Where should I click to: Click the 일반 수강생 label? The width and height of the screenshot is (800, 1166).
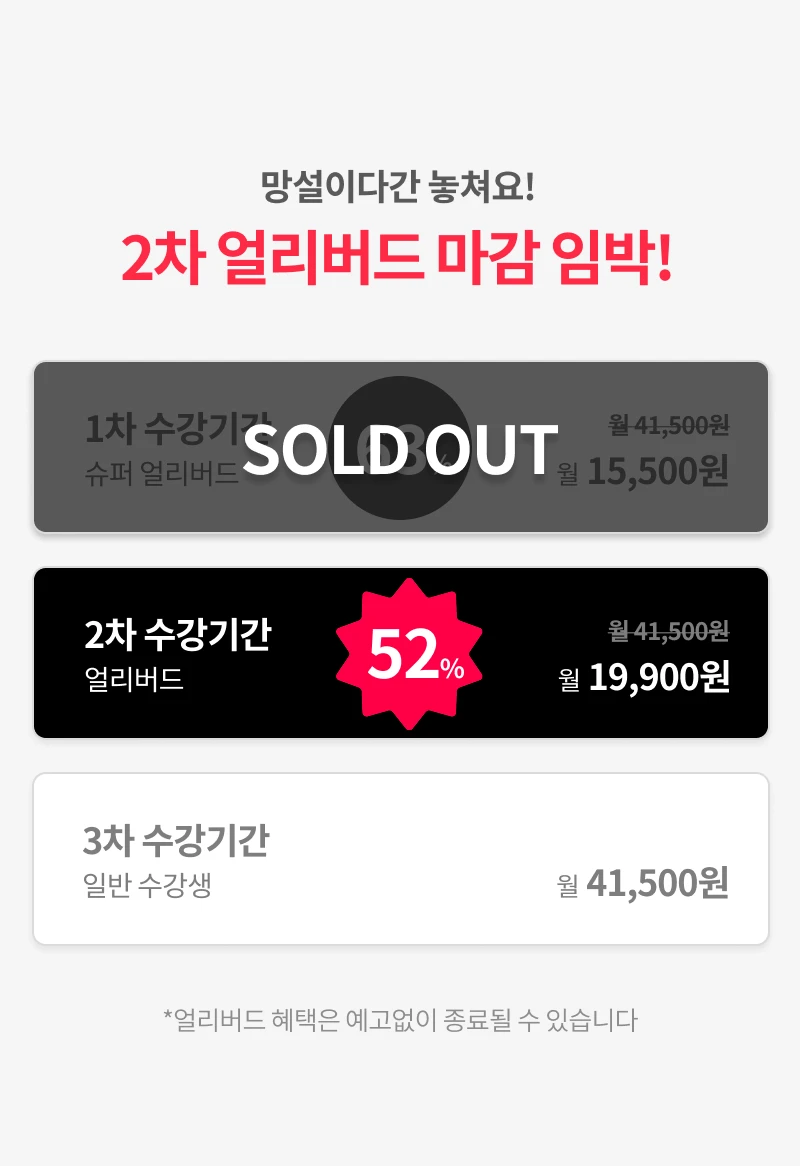point(147,886)
